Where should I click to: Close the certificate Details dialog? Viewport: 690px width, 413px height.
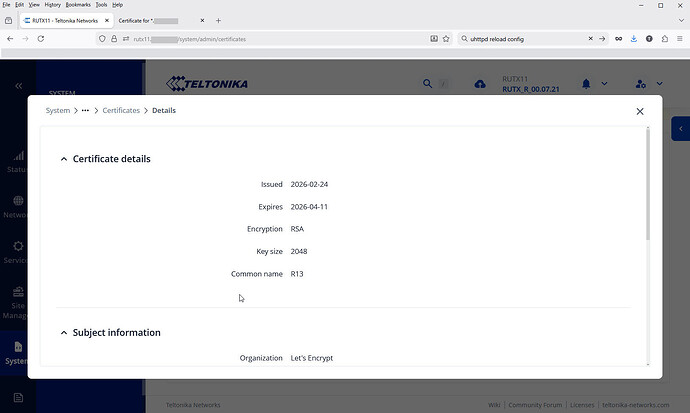640,111
